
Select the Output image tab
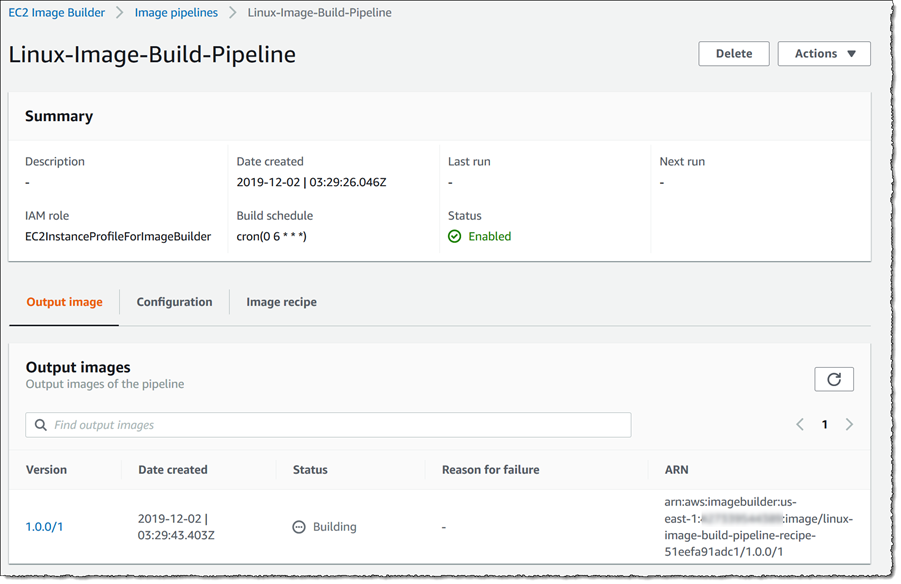(64, 302)
